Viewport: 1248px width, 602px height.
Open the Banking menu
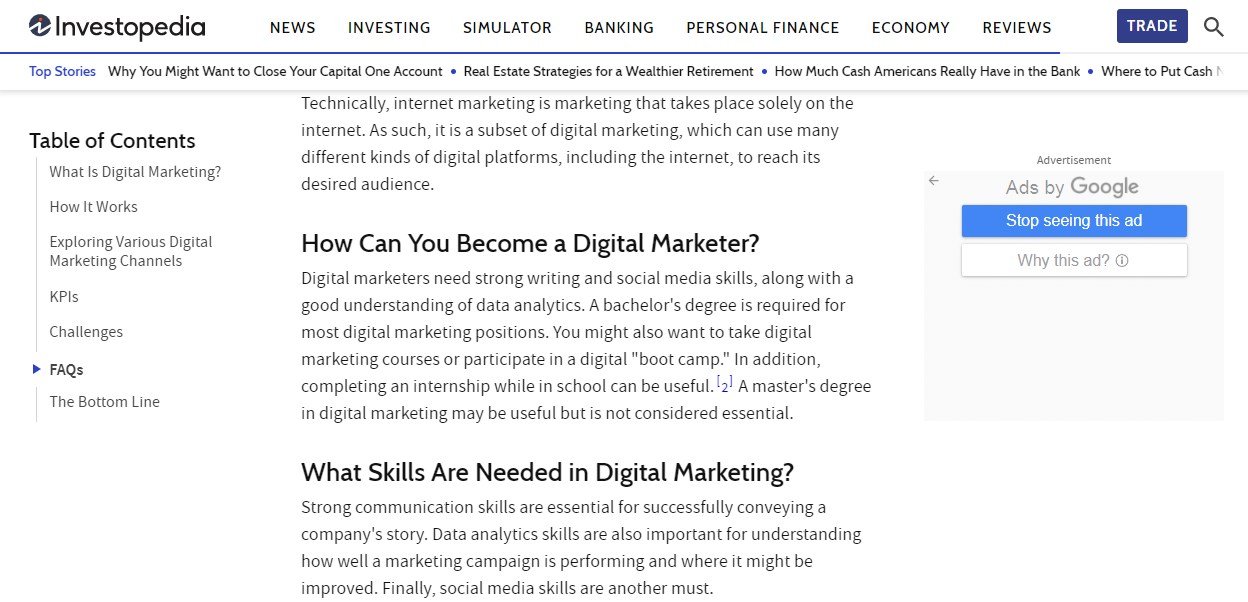[x=619, y=28]
